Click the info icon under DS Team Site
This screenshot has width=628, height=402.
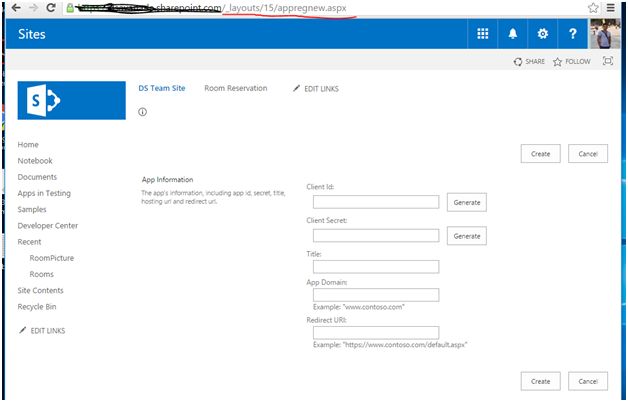142,112
